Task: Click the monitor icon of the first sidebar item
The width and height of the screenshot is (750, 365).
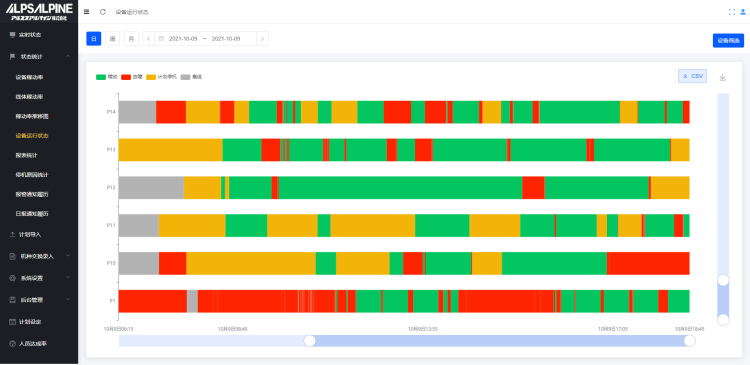Action: 12,35
